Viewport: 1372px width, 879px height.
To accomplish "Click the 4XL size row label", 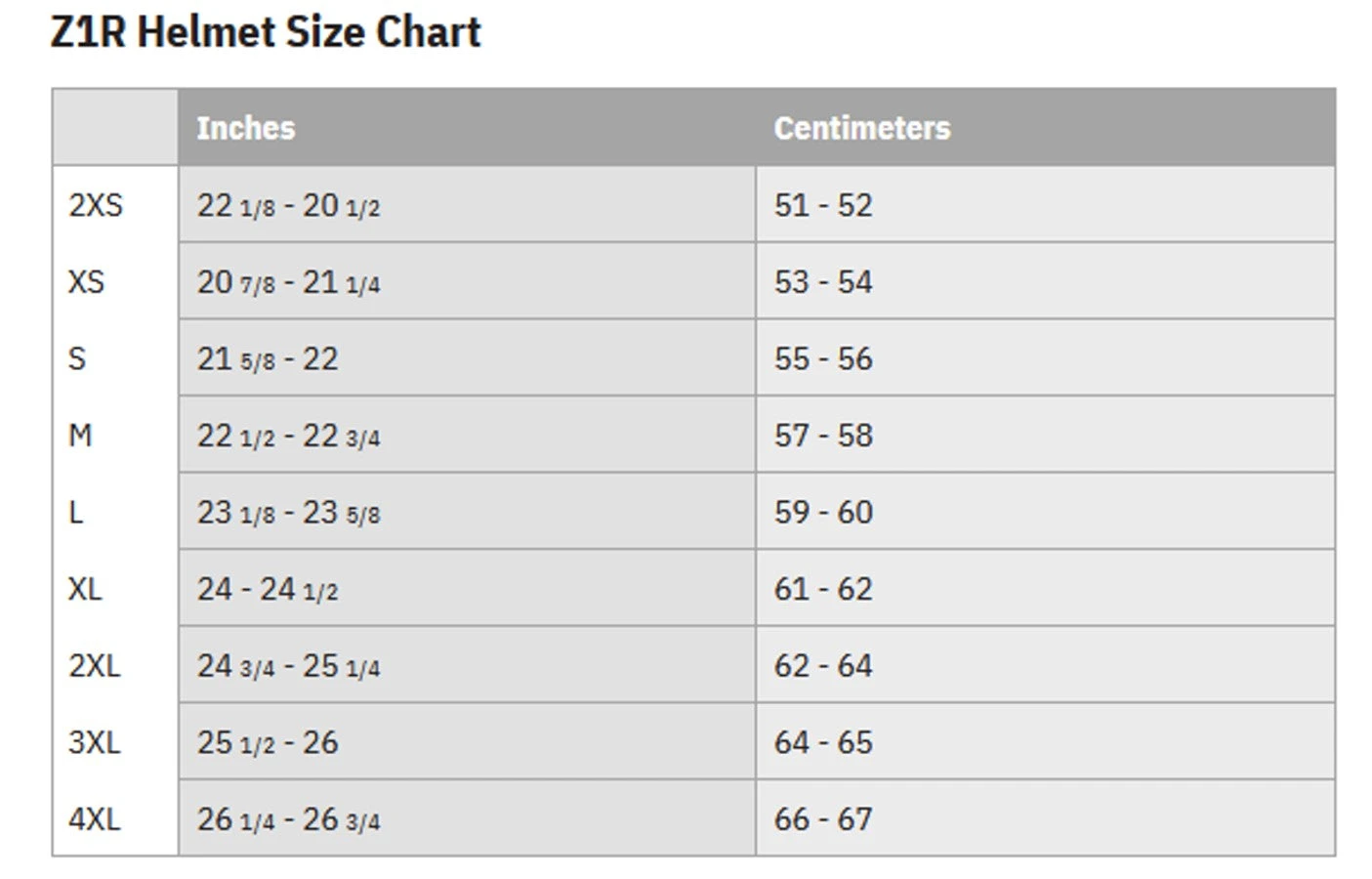I will 95,819.
